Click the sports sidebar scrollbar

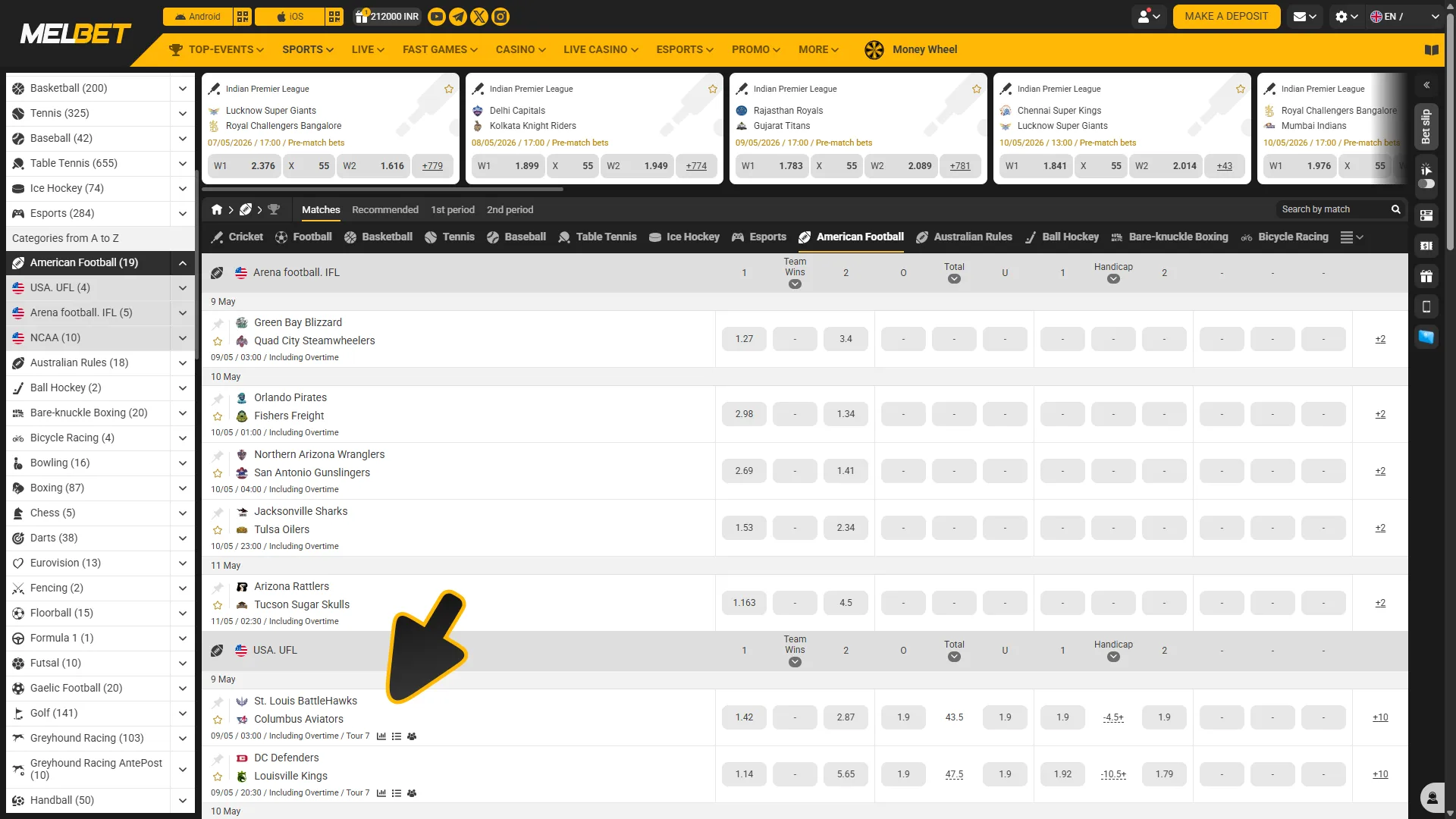pyautogui.click(x=197, y=265)
